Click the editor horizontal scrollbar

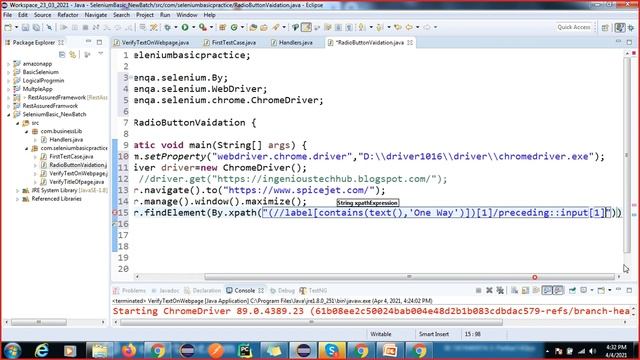[409, 277]
